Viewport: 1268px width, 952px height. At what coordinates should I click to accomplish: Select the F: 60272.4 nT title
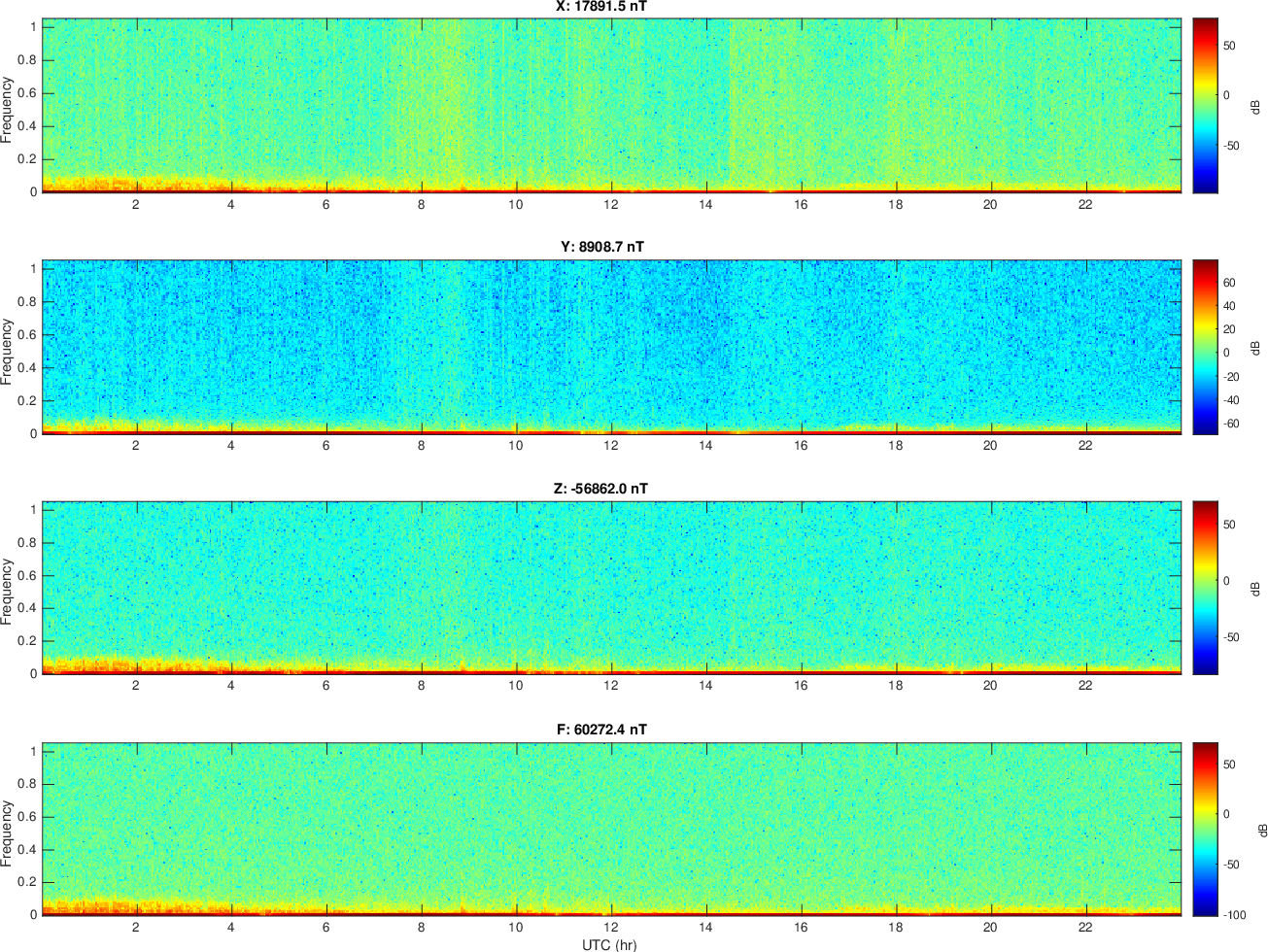(601, 730)
